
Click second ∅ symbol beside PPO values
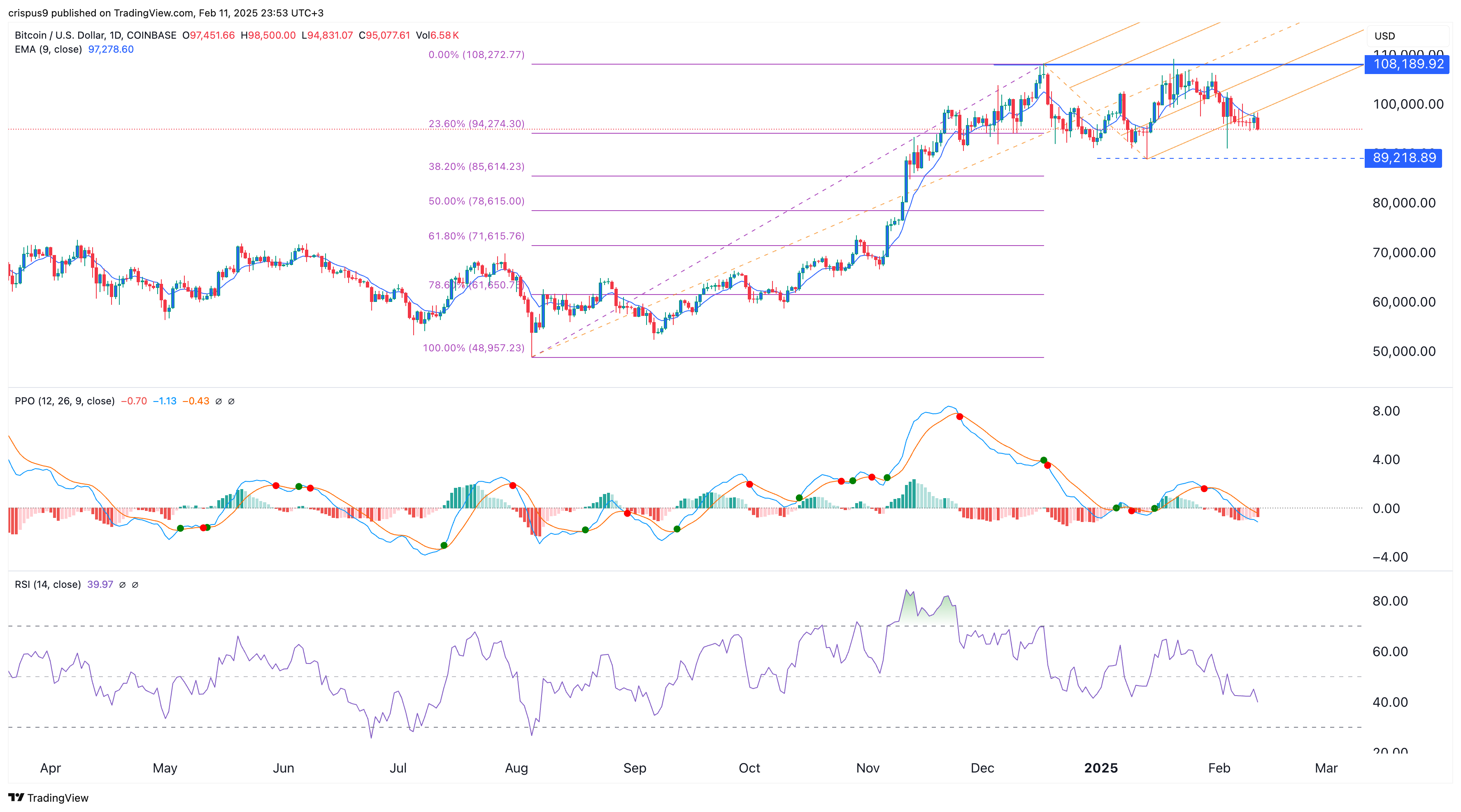(x=231, y=401)
